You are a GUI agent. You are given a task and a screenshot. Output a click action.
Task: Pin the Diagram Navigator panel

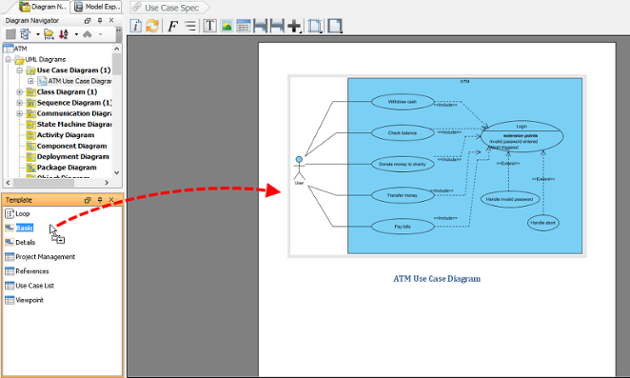[x=100, y=20]
